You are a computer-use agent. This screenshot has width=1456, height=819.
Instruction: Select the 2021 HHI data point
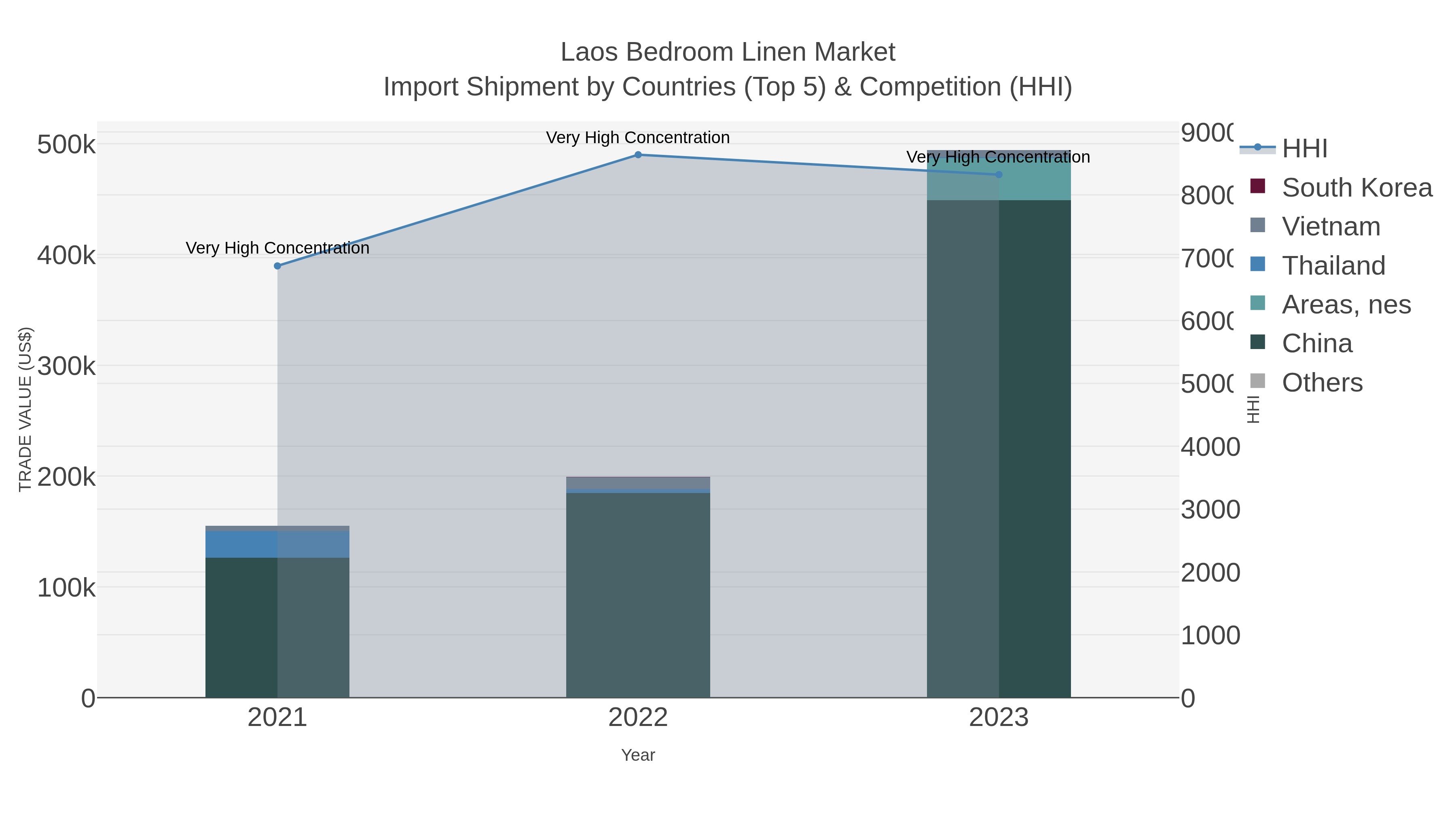click(x=277, y=266)
